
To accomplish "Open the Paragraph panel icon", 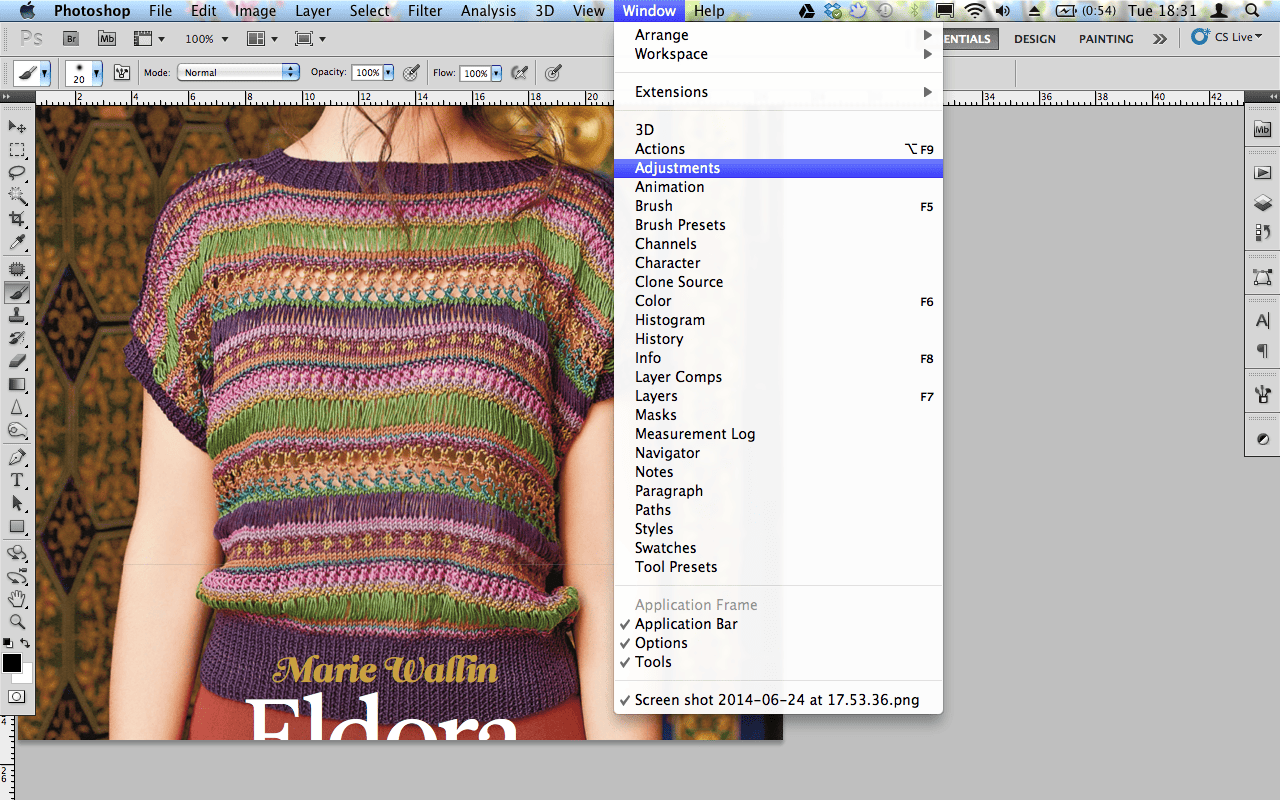I will [x=1262, y=351].
